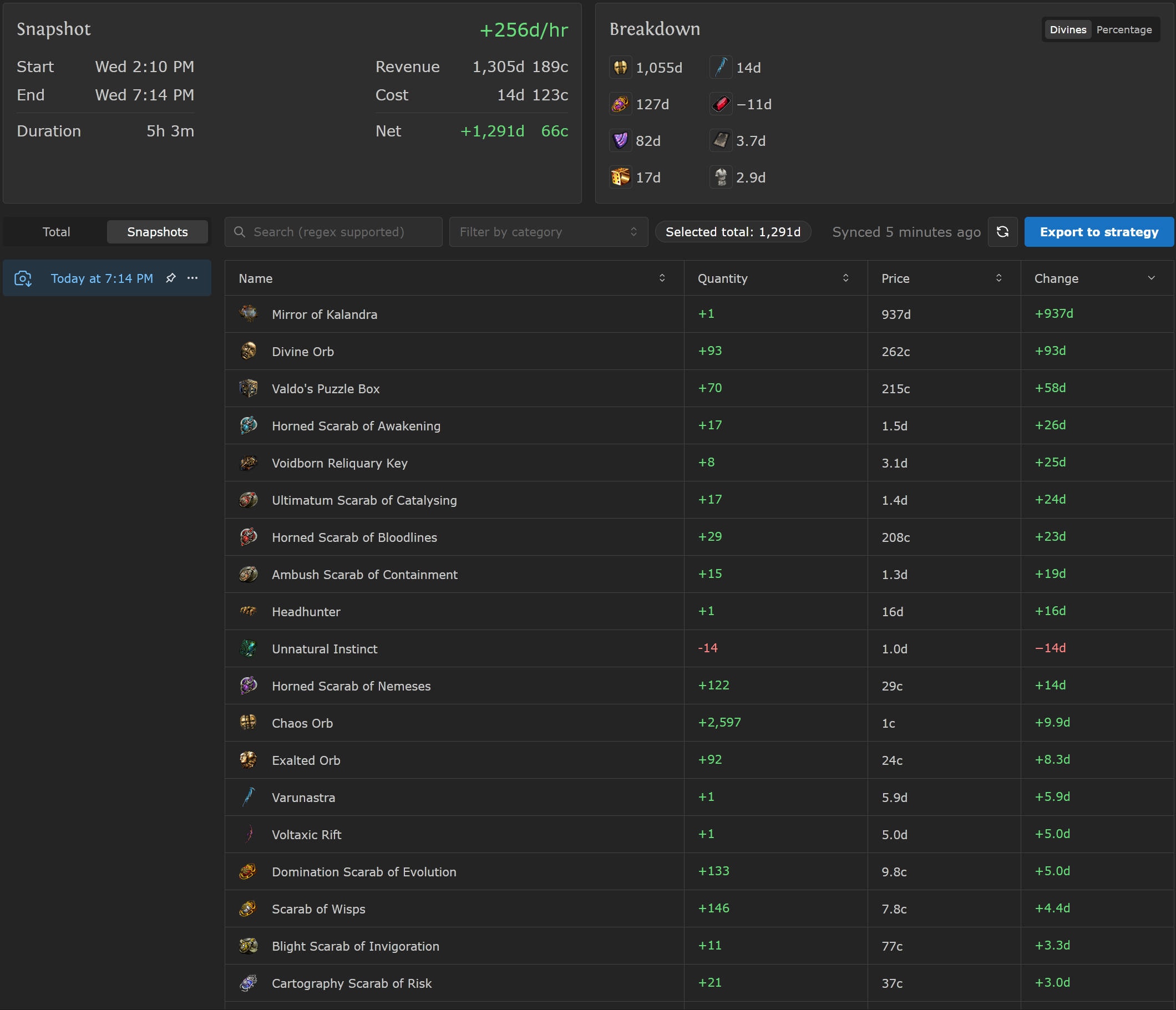Image resolution: width=1176 pixels, height=1010 pixels.
Task: Select the Total view toggle
Action: click(56, 231)
